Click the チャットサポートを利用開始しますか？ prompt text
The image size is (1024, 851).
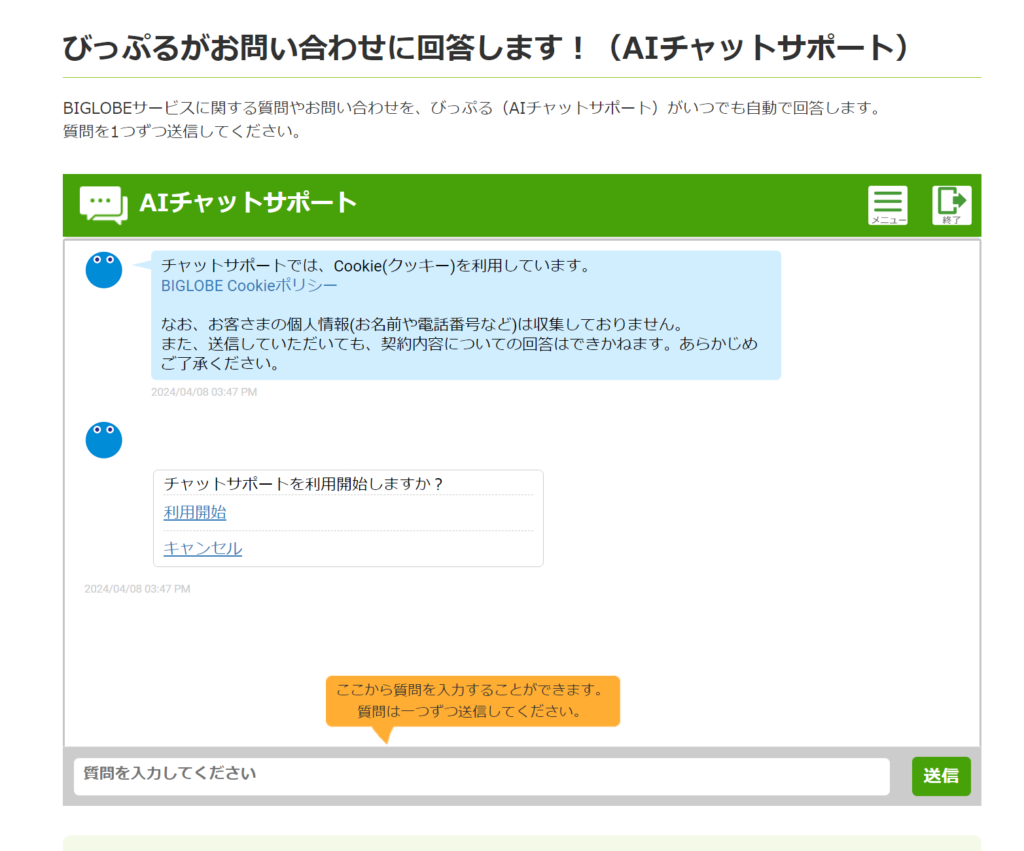click(x=303, y=483)
